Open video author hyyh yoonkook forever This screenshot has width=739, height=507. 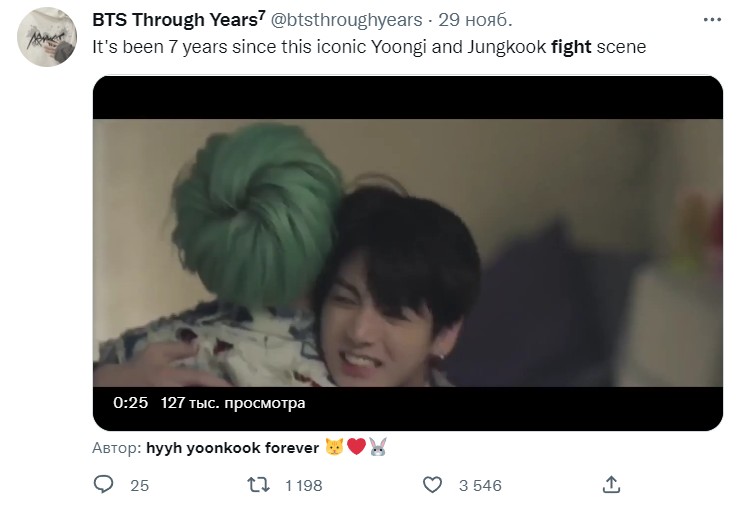[232, 448]
